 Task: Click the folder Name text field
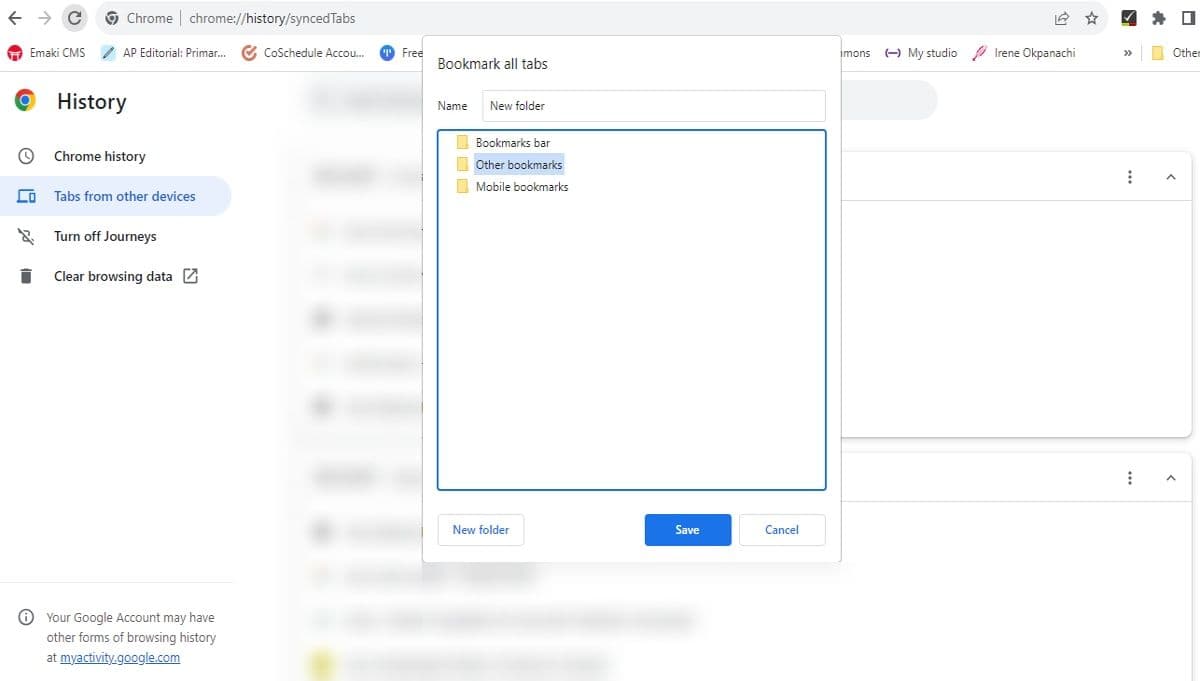click(x=653, y=106)
